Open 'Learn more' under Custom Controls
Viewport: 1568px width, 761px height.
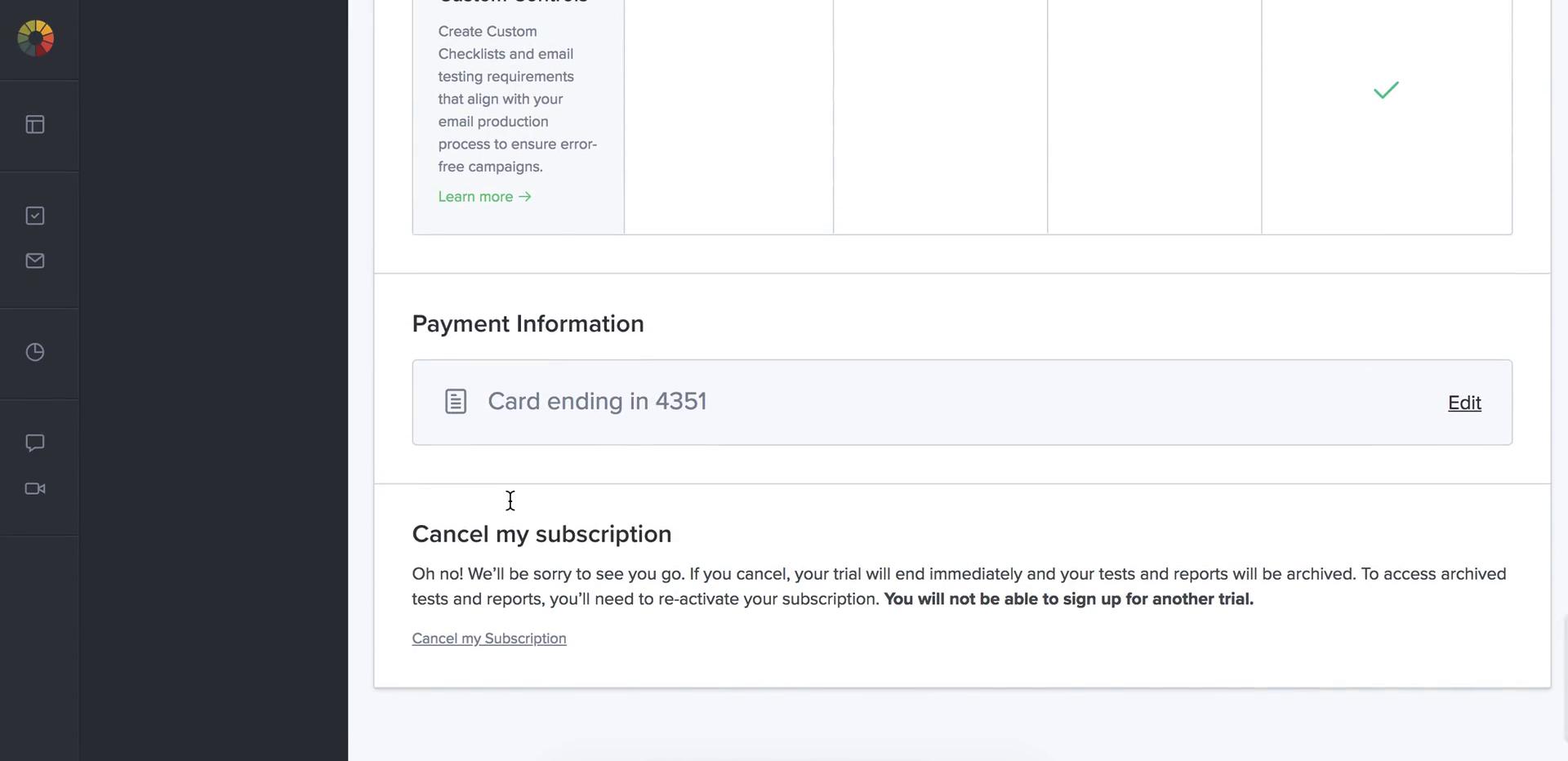pos(484,196)
